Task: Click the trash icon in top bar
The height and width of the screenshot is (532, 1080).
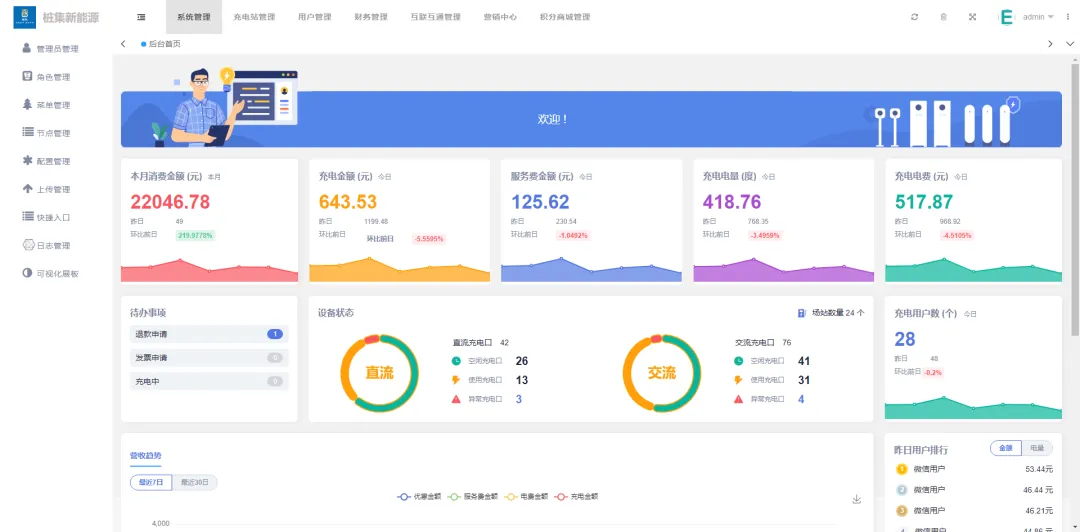Action: [943, 17]
